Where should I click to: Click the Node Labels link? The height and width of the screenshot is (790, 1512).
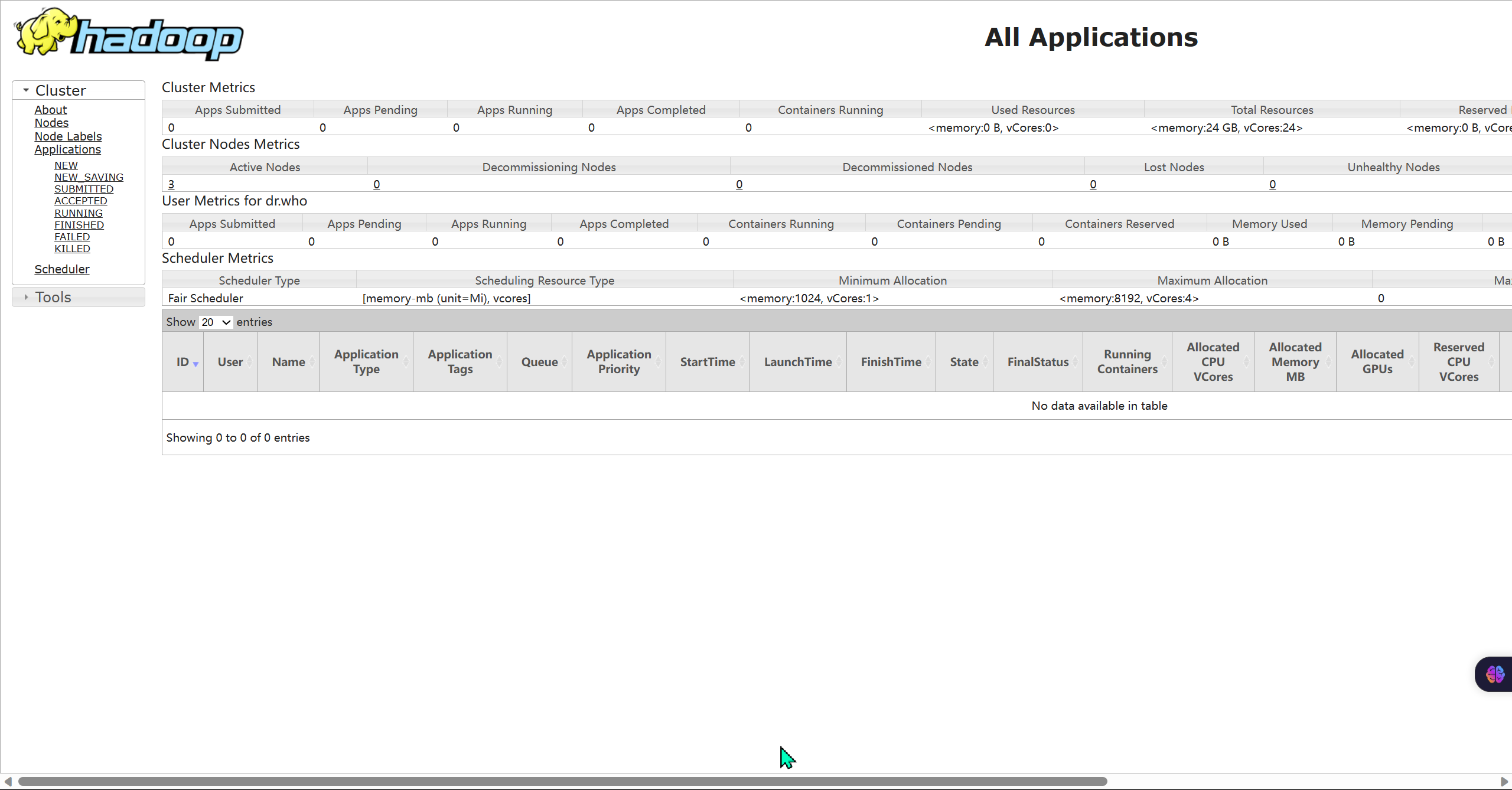coord(68,135)
